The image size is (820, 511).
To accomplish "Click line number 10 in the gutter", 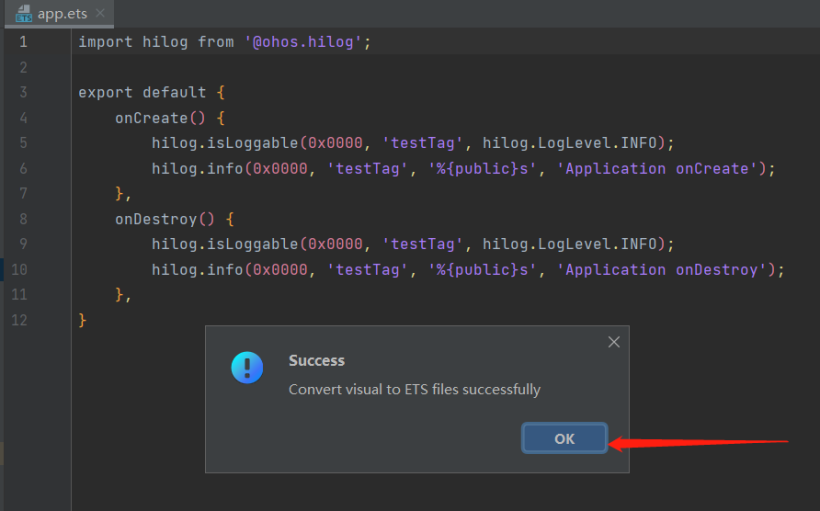I will (x=20, y=269).
